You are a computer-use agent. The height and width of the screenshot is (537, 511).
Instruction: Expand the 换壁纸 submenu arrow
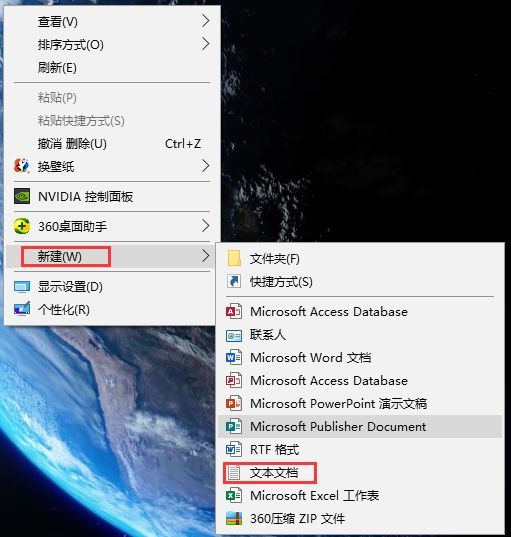205,166
